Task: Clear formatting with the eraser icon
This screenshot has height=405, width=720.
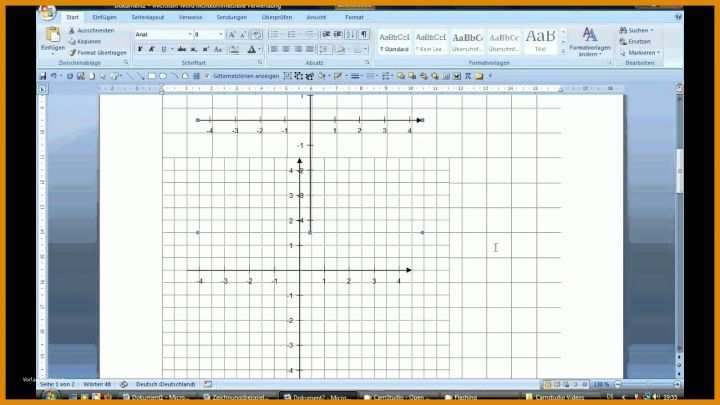Action: pyautogui.click(x=257, y=35)
